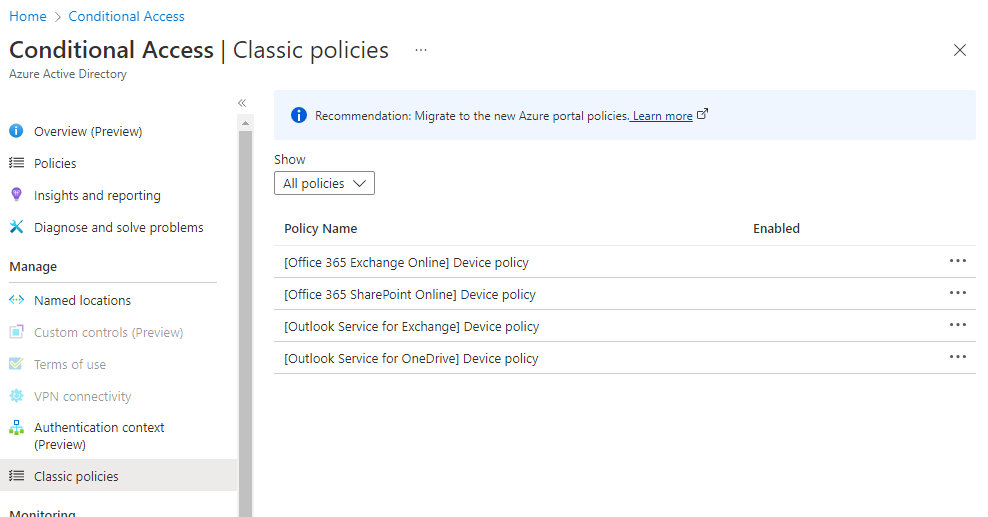Open the Outlook Service for Exchange Device policy
The image size is (988, 517).
[x=411, y=326]
